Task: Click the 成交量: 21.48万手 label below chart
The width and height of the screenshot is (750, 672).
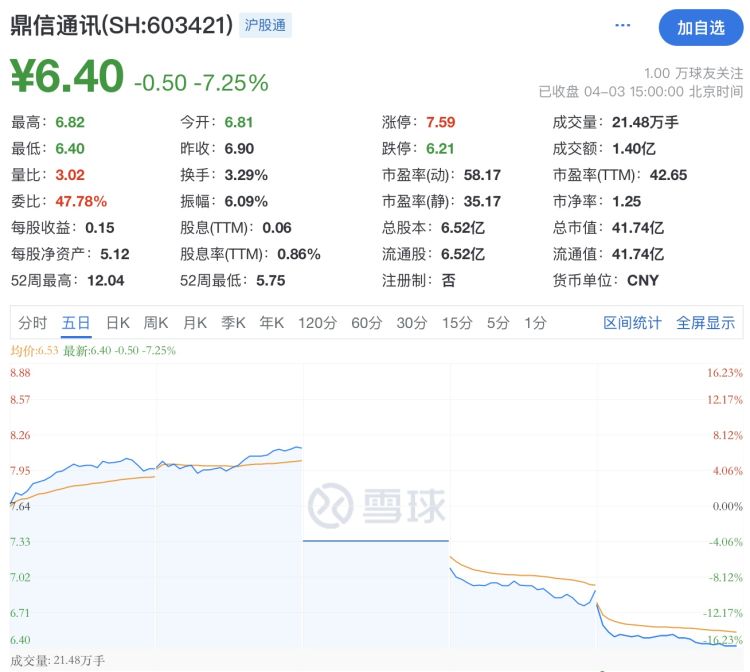Action: (57, 661)
